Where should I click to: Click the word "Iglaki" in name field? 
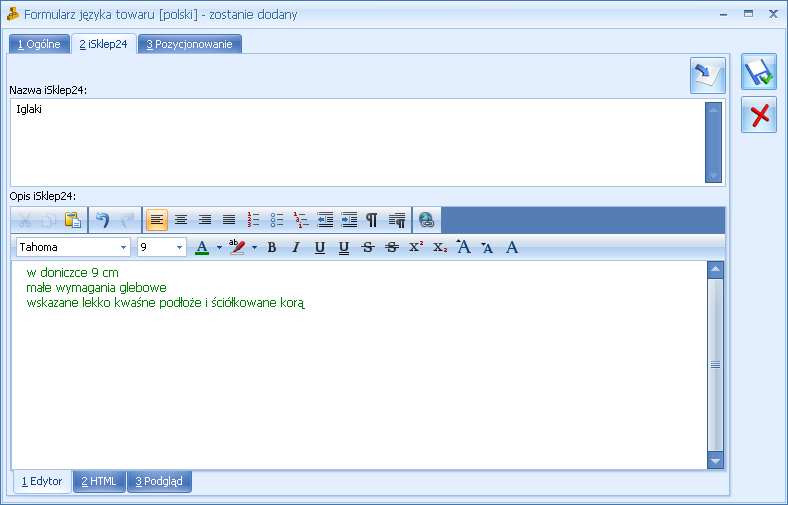29,109
